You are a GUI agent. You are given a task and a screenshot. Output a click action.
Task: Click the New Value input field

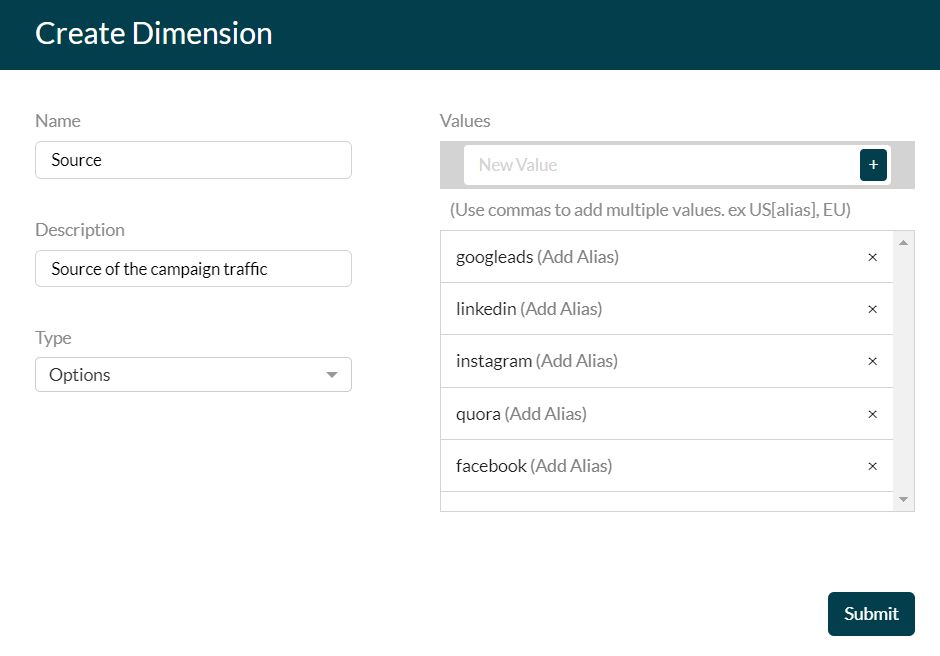pyautogui.click(x=660, y=164)
